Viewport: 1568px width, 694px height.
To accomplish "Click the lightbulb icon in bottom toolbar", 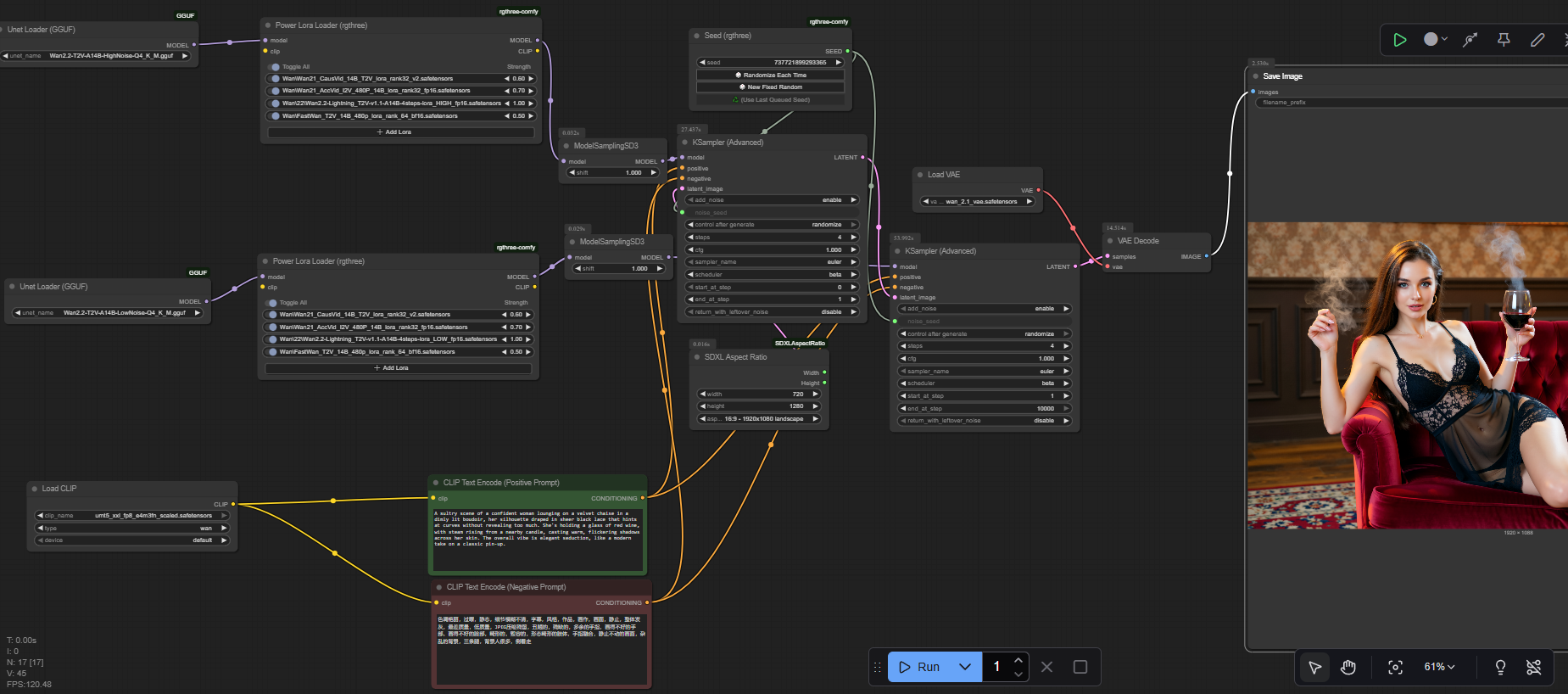I will (x=1500, y=668).
